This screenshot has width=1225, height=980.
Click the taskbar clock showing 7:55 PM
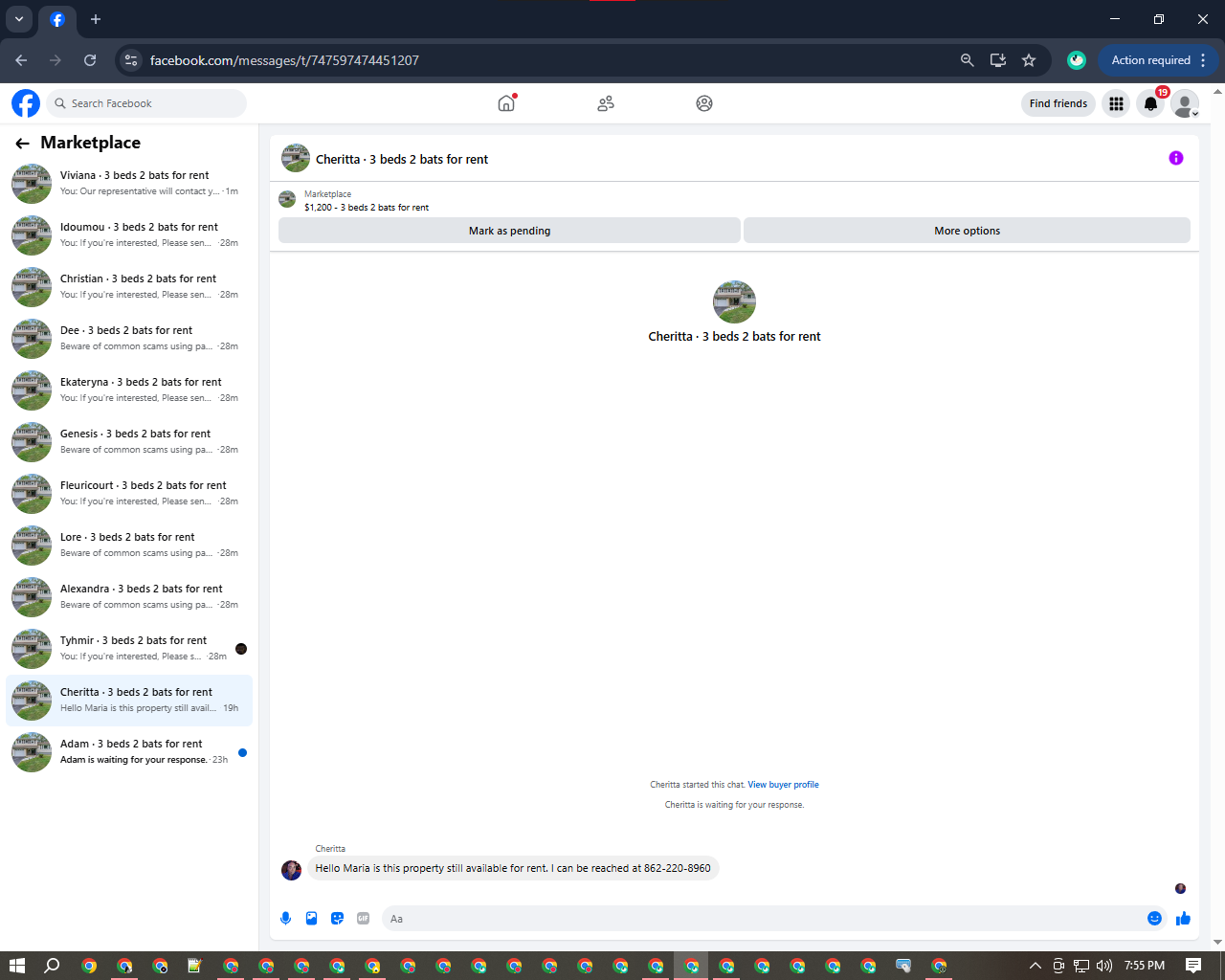[x=1145, y=966]
